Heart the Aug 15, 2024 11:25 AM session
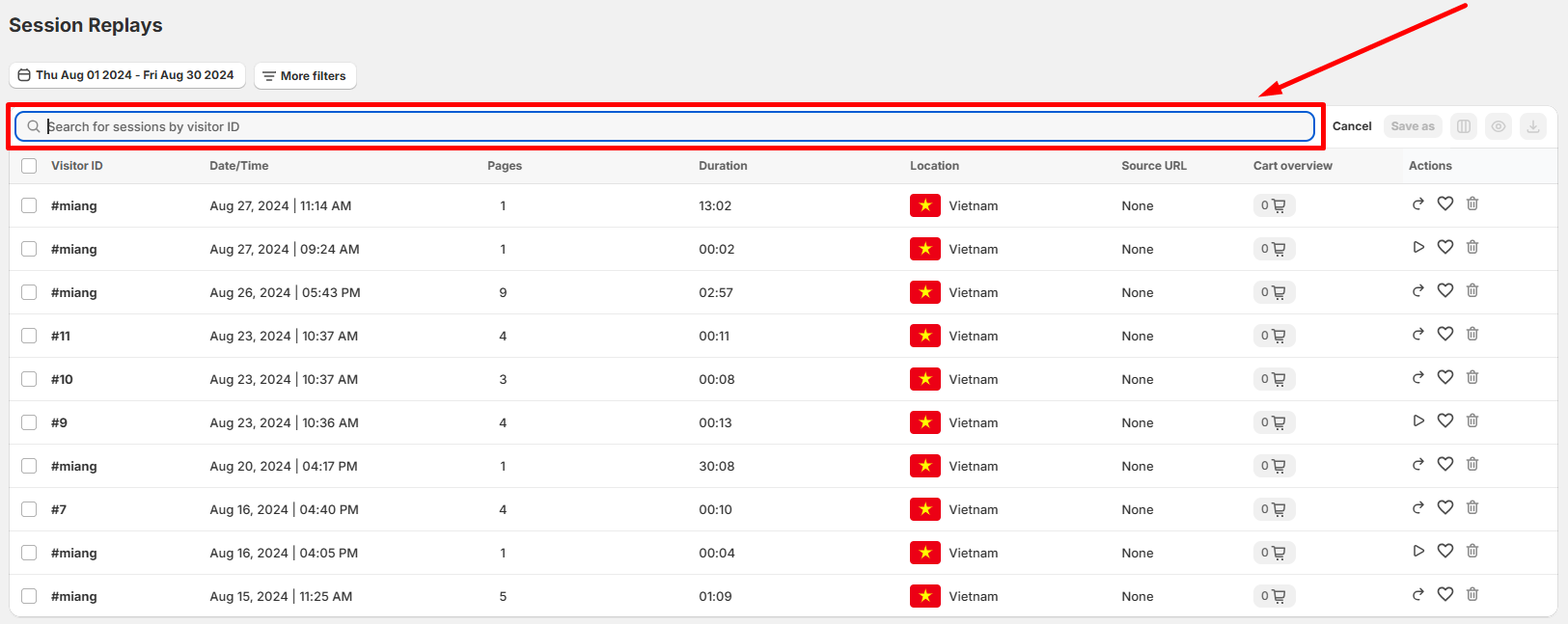This screenshot has width=1568, height=624. [1444, 595]
